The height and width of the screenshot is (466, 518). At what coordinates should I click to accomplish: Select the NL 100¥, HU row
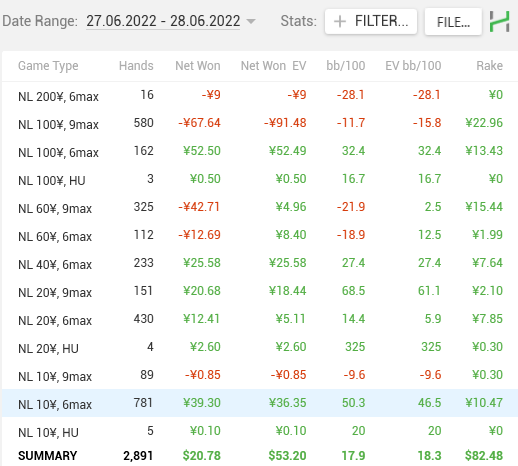(x=260, y=180)
